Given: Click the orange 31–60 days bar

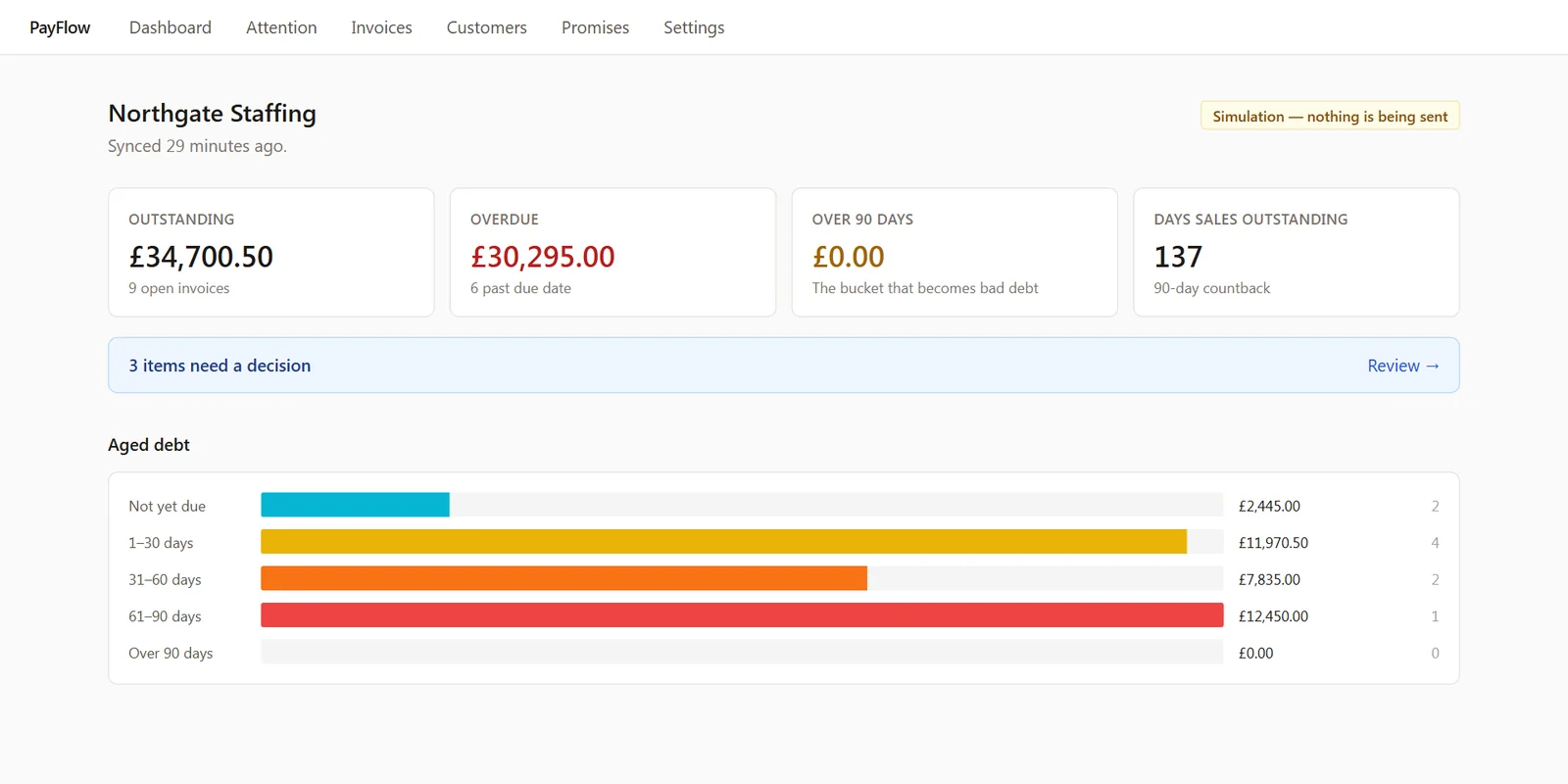Looking at the screenshot, I should click(x=563, y=578).
